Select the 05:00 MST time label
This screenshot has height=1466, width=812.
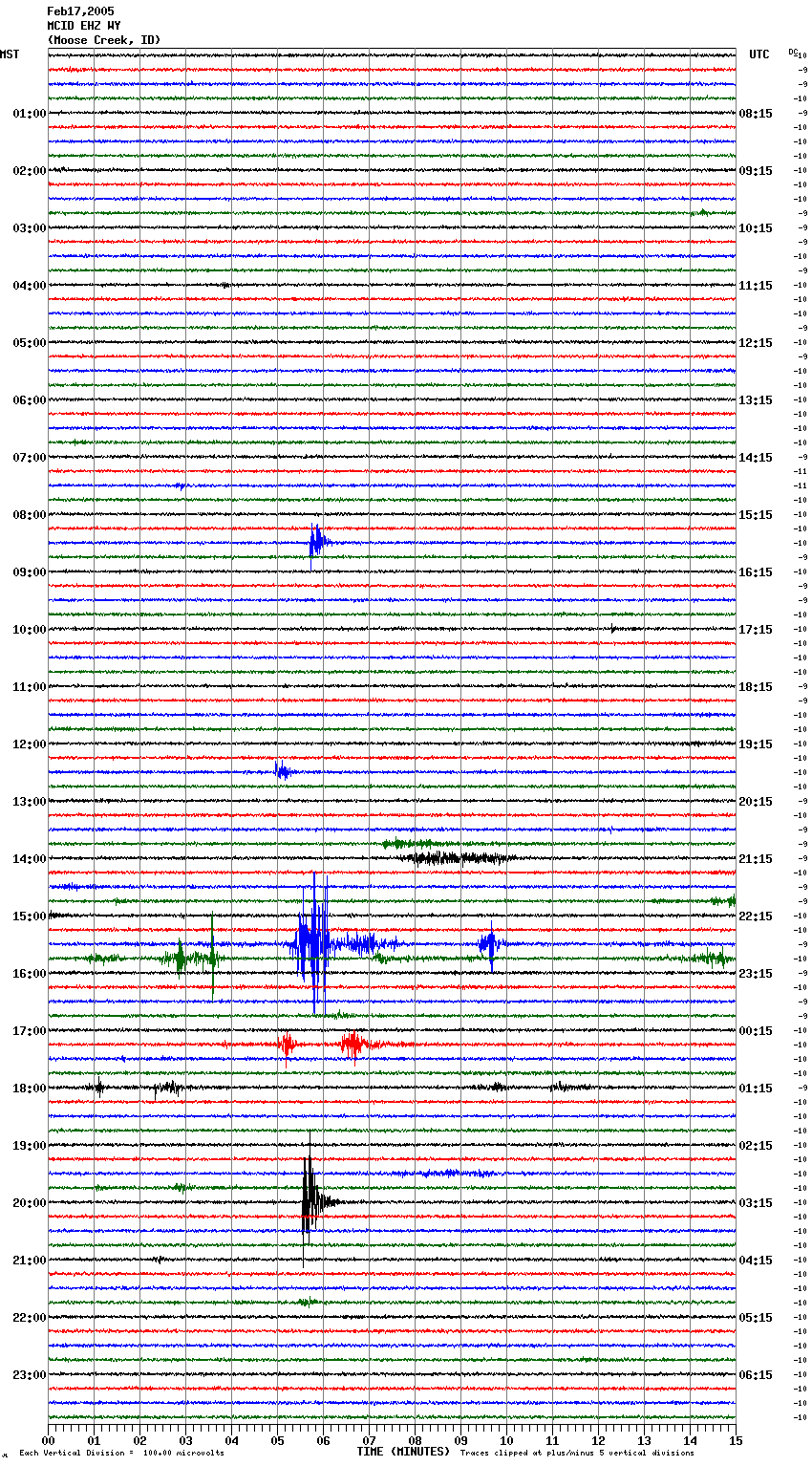30,343
